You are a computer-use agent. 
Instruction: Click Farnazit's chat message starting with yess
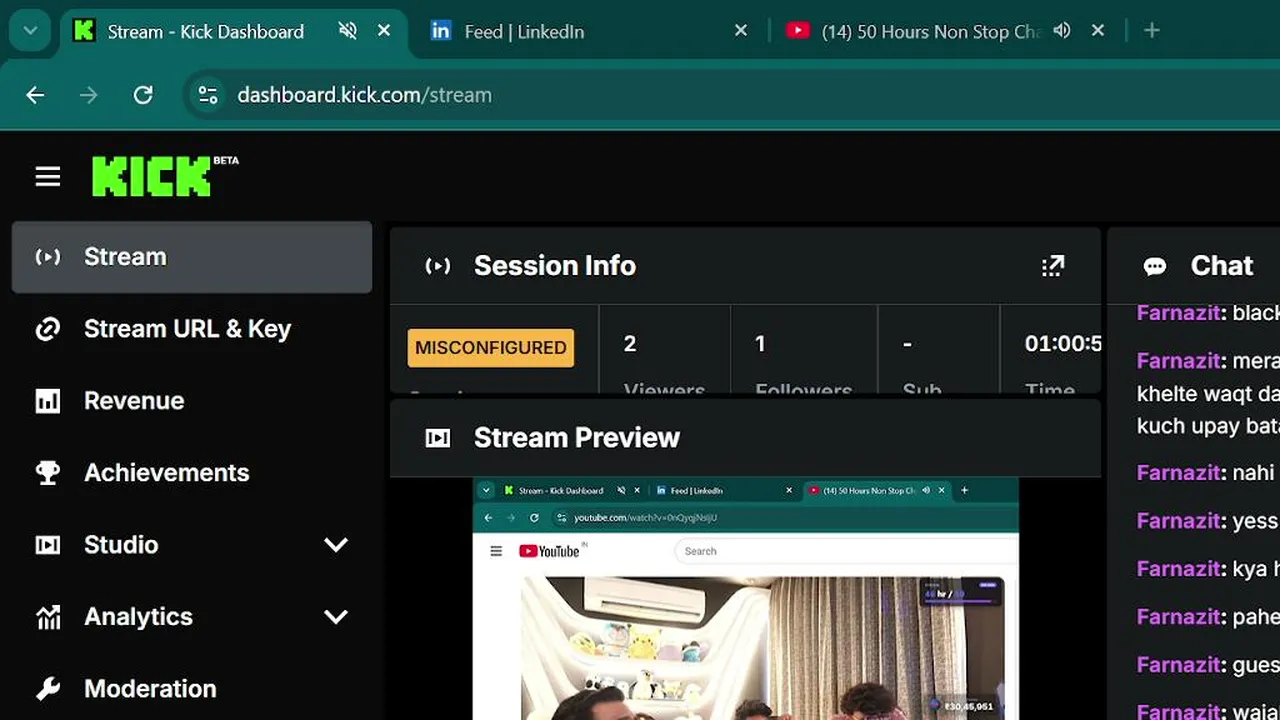point(1208,521)
